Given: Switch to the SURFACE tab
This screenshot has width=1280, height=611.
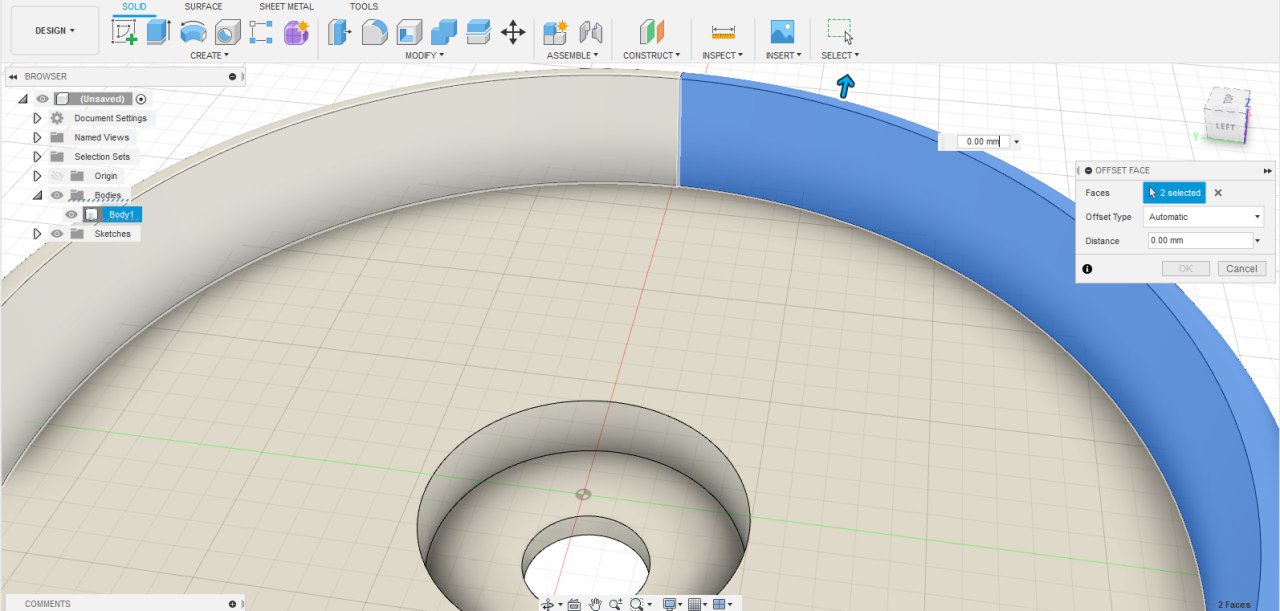Looking at the screenshot, I should [204, 7].
